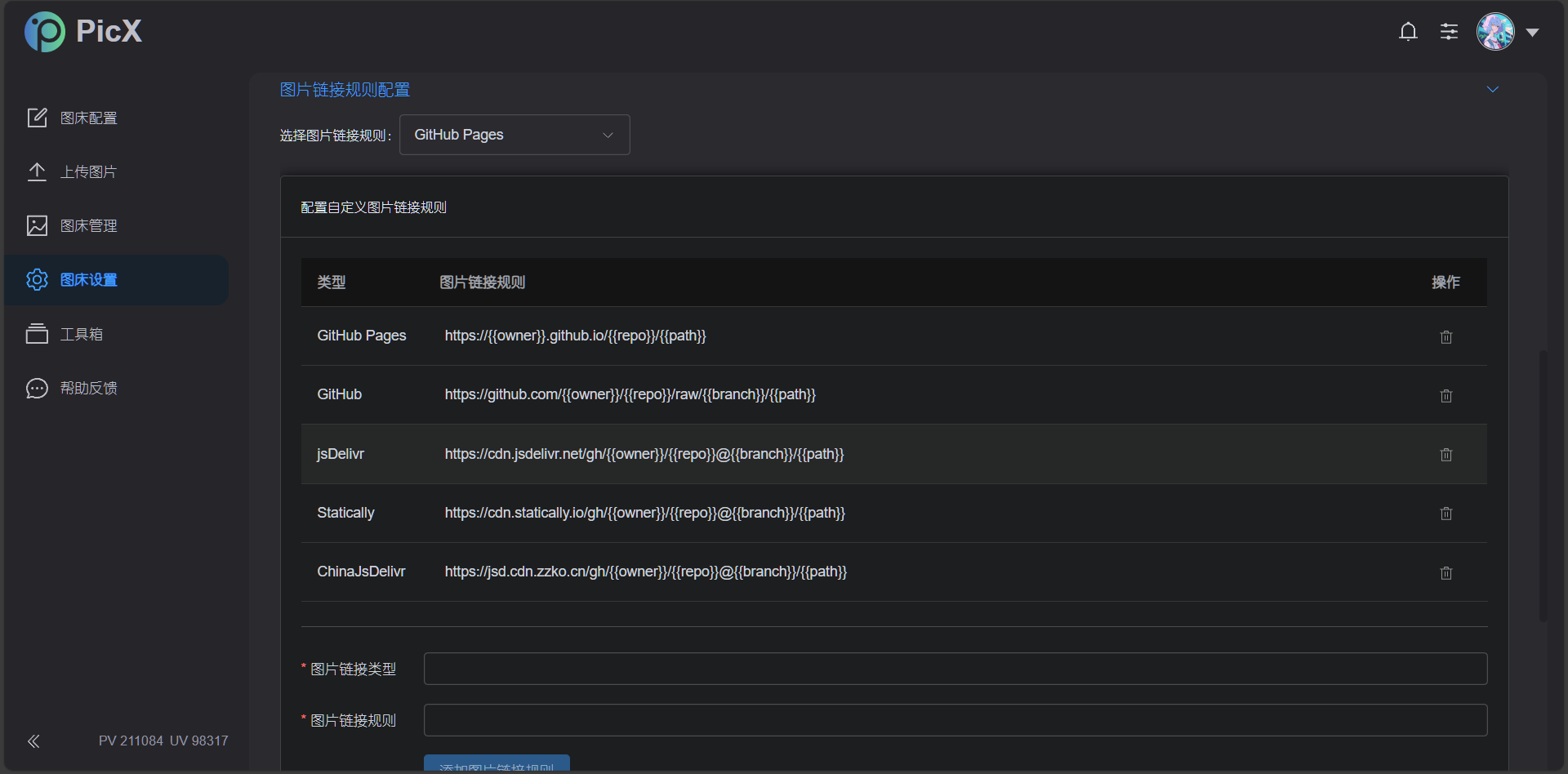The height and width of the screenshot is (774, 1568).
Task: Click the jsDelivr type cell
Action: coord(341,454)
